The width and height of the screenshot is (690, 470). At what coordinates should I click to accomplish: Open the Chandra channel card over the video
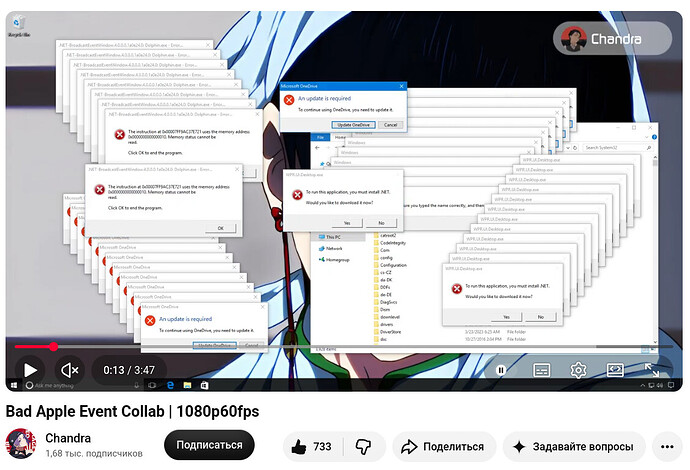click(x=612, y=39)
